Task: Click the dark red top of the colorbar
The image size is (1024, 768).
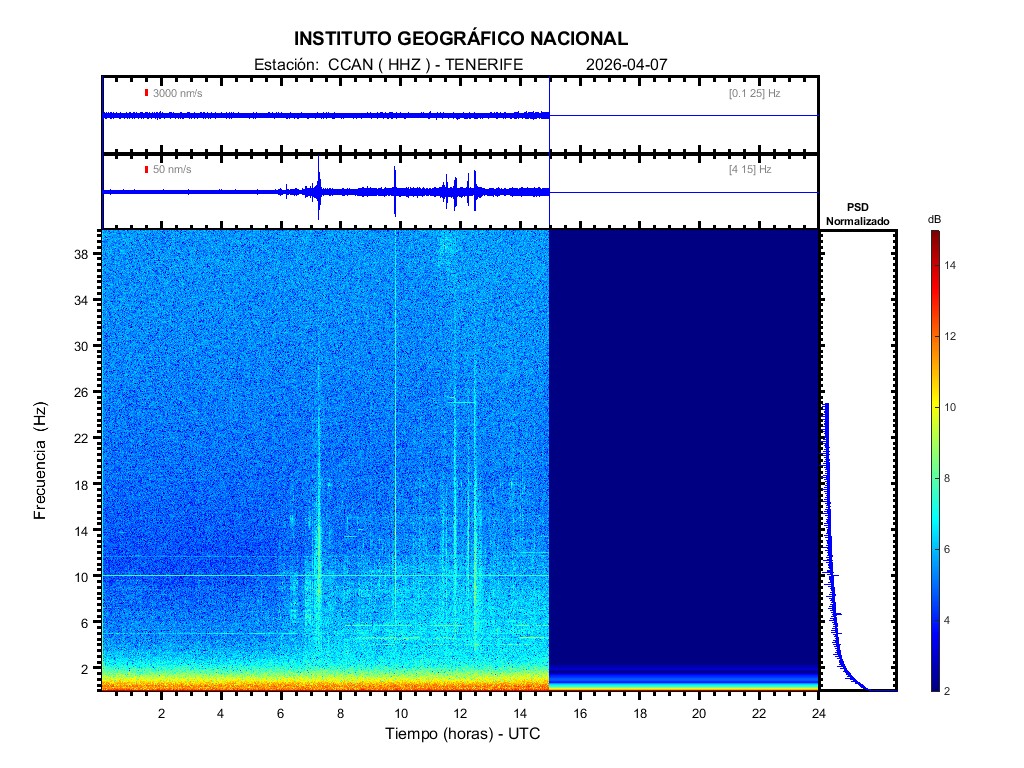Action: pos(934,236)
